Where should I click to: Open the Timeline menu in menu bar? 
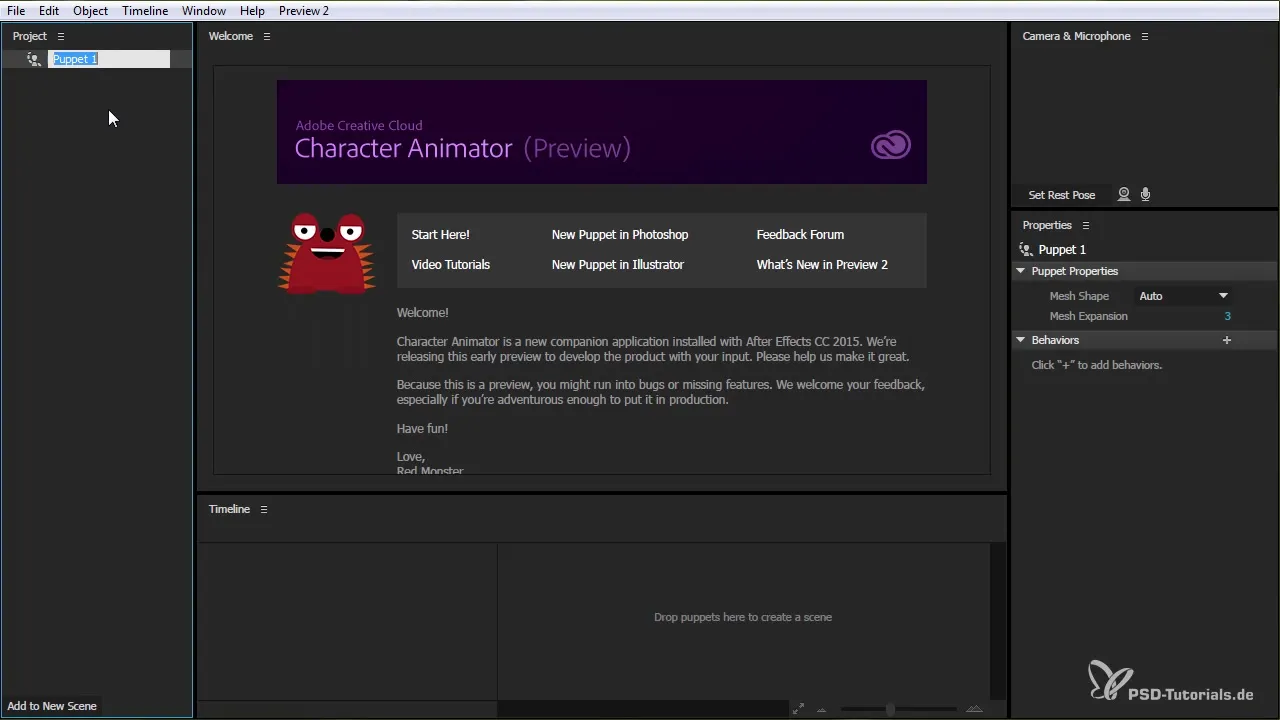pyautogui.click(x=145, y=11)
